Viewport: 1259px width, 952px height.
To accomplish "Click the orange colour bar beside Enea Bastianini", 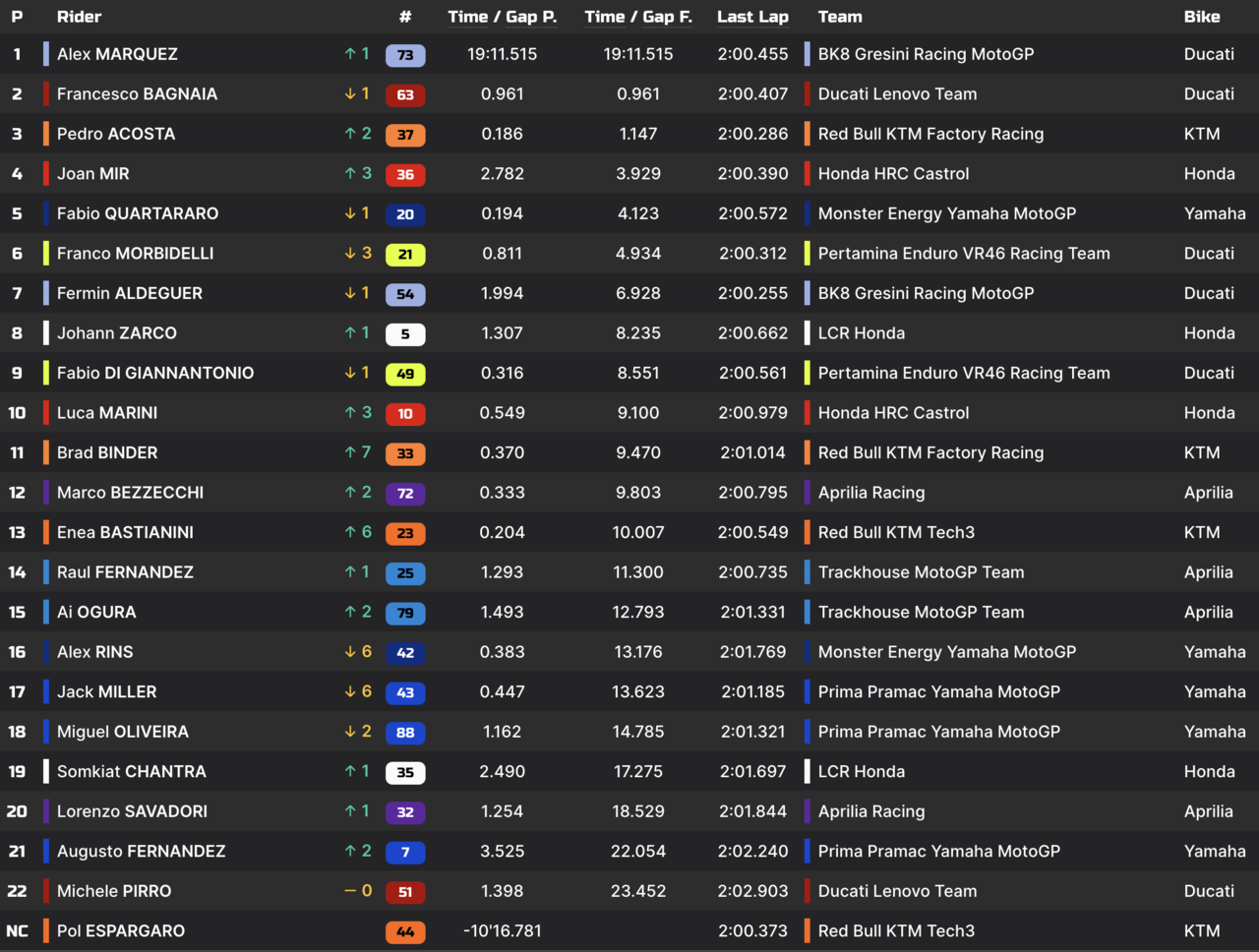I will click(x=46, y=532).
